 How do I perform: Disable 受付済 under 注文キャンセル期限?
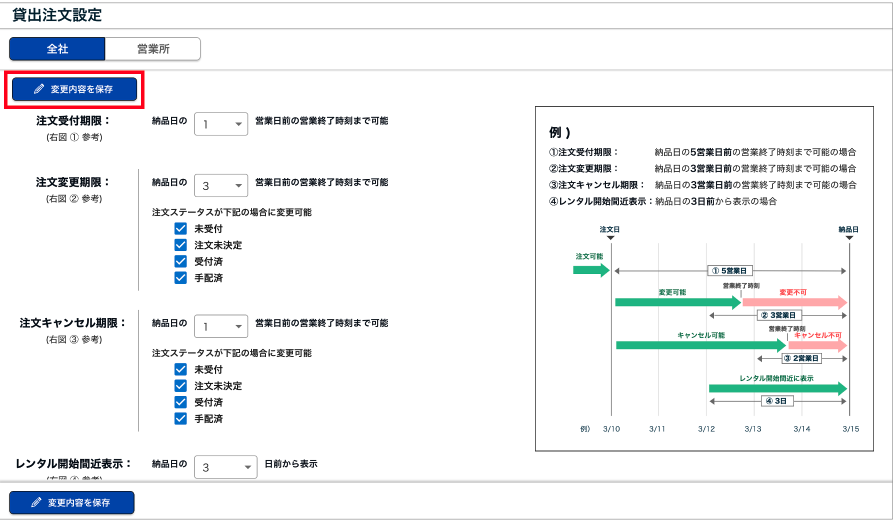pos(181,402)
